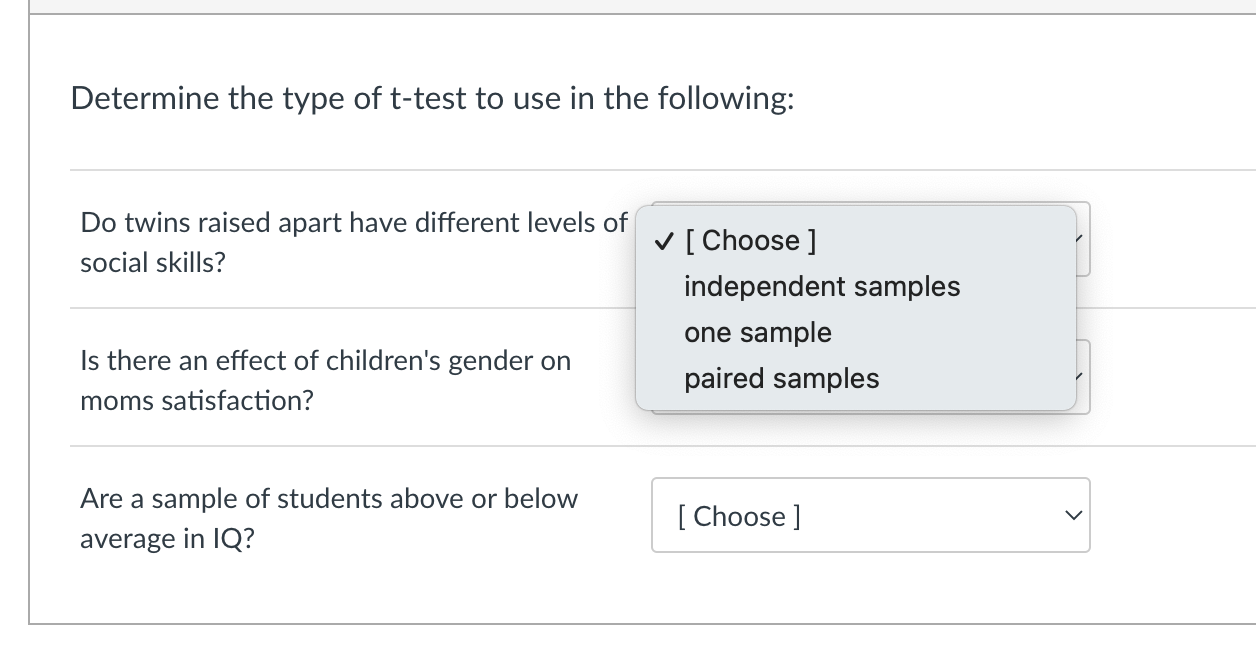Click the checkmark icon beside "[ Choose ]"
The image size is (1256, 662).
coord(663,241)
